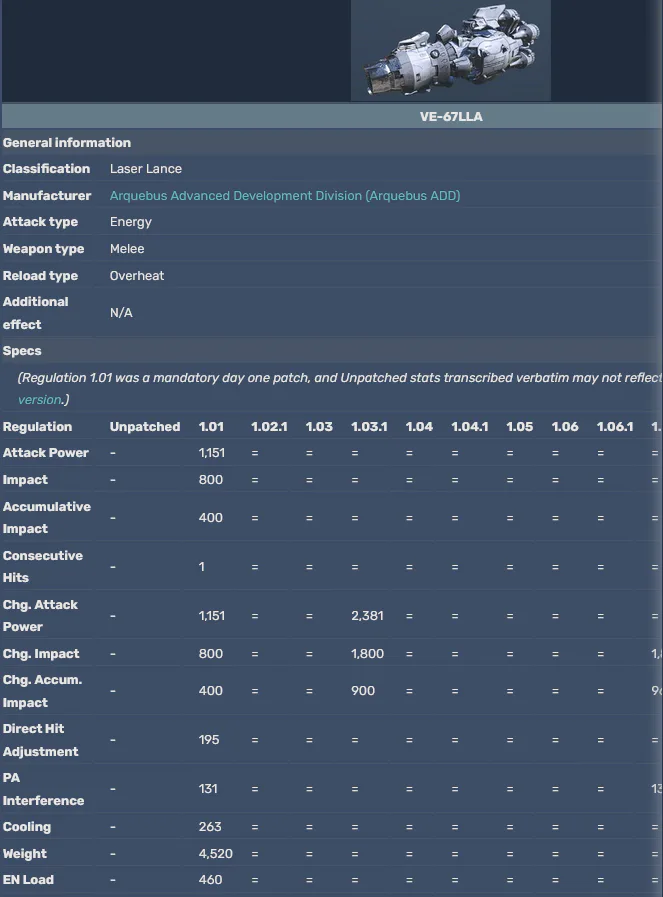Click the 900 Chg. Accum. Impact value

[363, 691]
